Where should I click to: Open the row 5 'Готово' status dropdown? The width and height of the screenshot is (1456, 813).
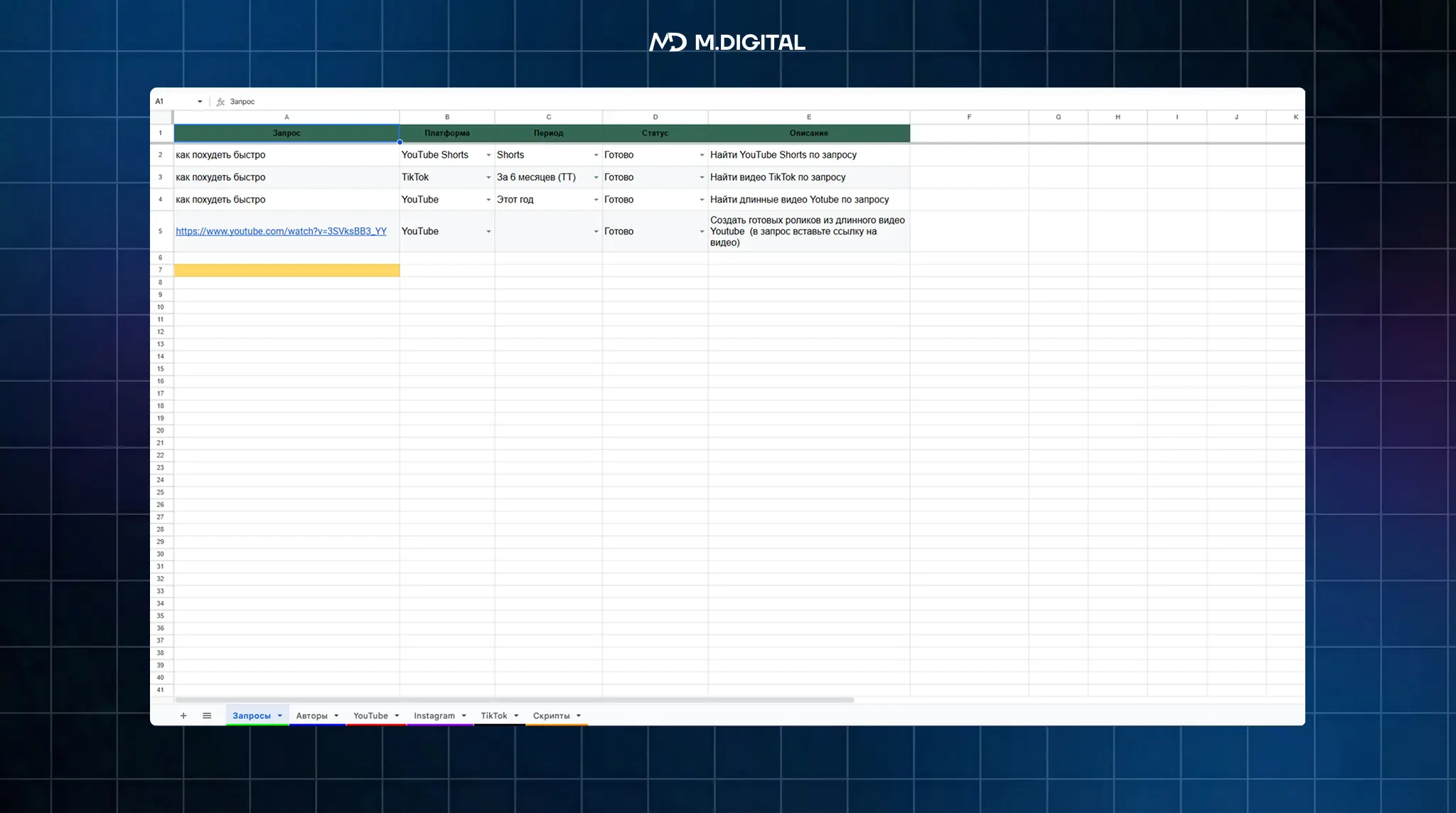click(702, 231)
